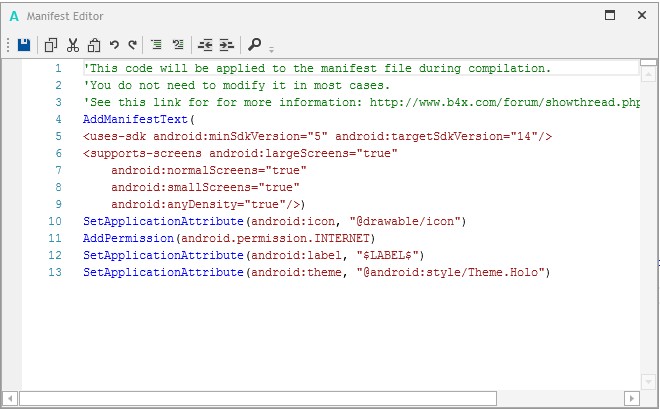
Task: Click the AddPermission INTERNET line
Action: (x=228, y=238)
